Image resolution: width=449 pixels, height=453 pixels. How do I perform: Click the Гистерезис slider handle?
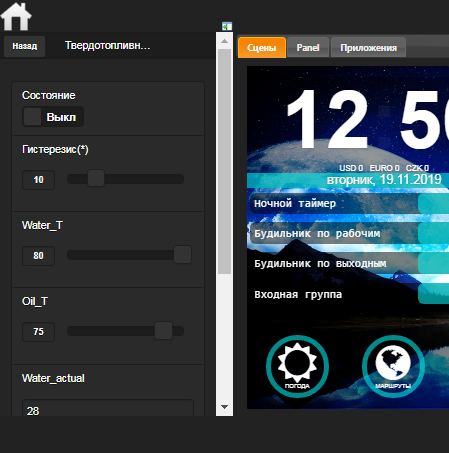[96, 179]
